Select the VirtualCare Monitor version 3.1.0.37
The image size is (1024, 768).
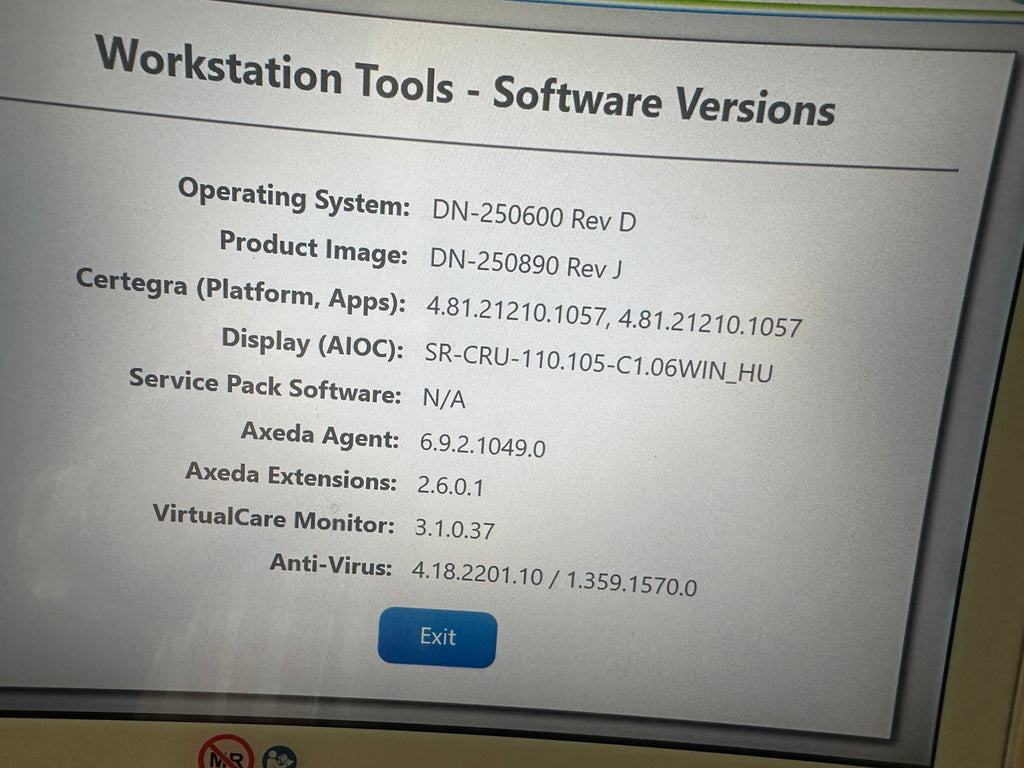[455, 528]
